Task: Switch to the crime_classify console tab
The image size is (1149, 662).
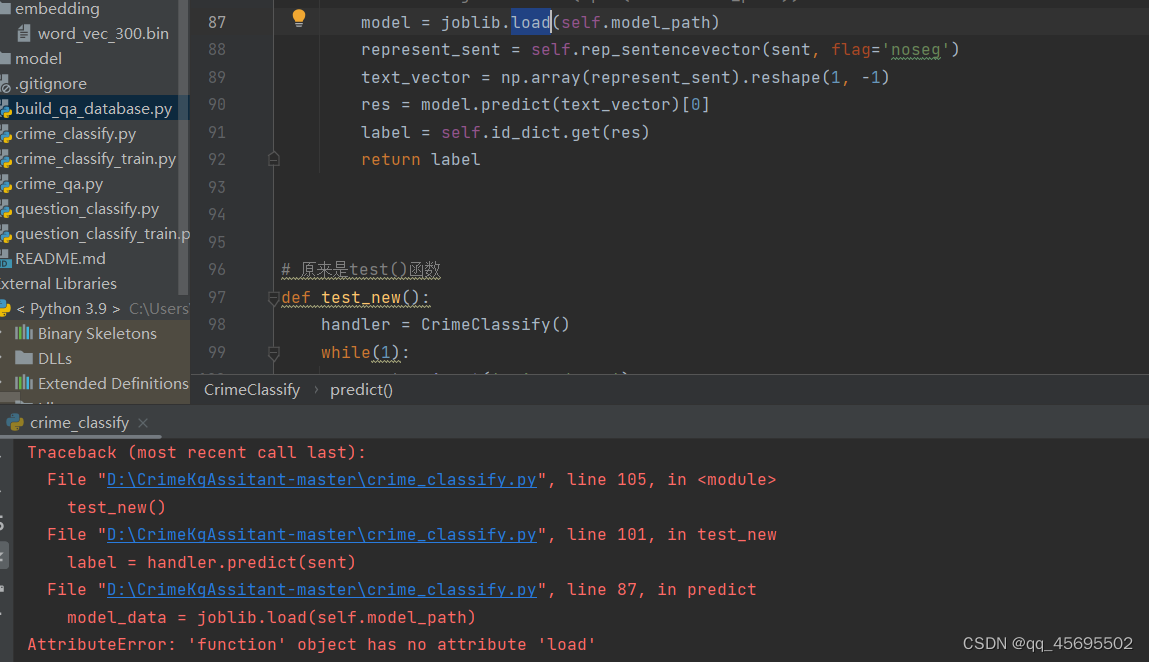Action: tap(80, 422)
